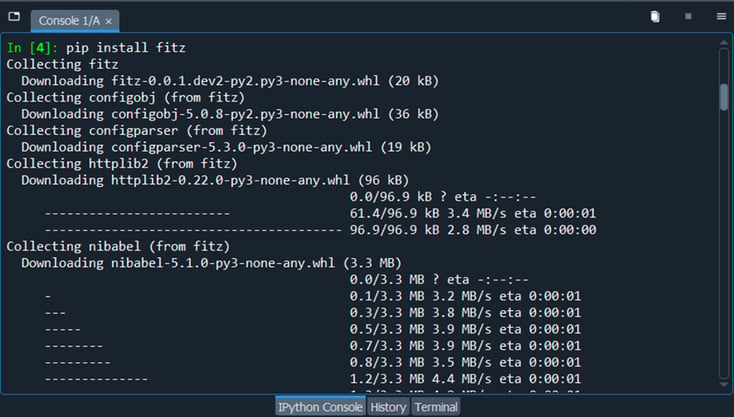Click the '0.7/3.3 MB 3.9 MB/s' progress line
Viewport: 734px width, 417px height.
coord(313,346)
